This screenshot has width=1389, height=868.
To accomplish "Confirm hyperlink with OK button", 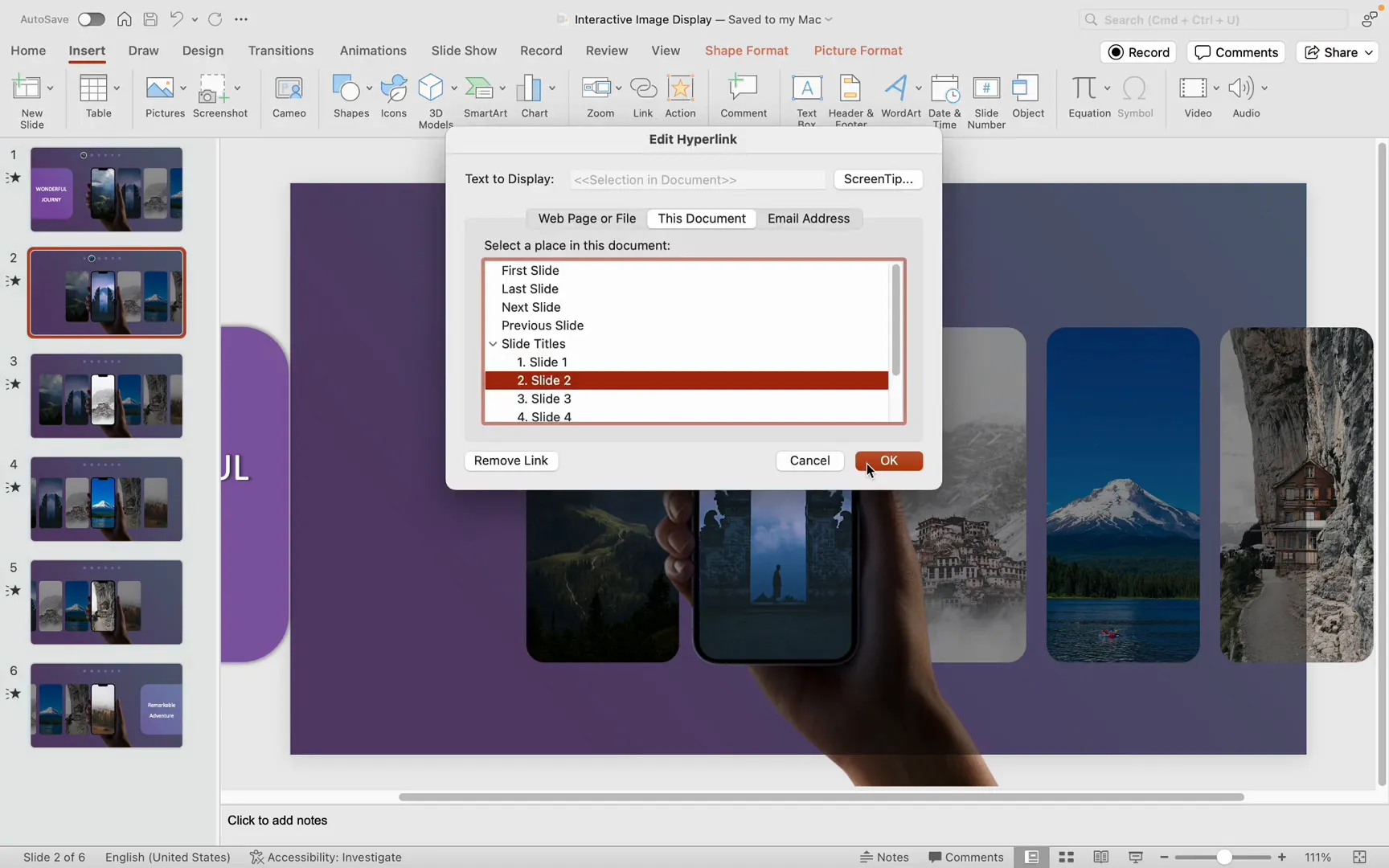I will point(888,461).
